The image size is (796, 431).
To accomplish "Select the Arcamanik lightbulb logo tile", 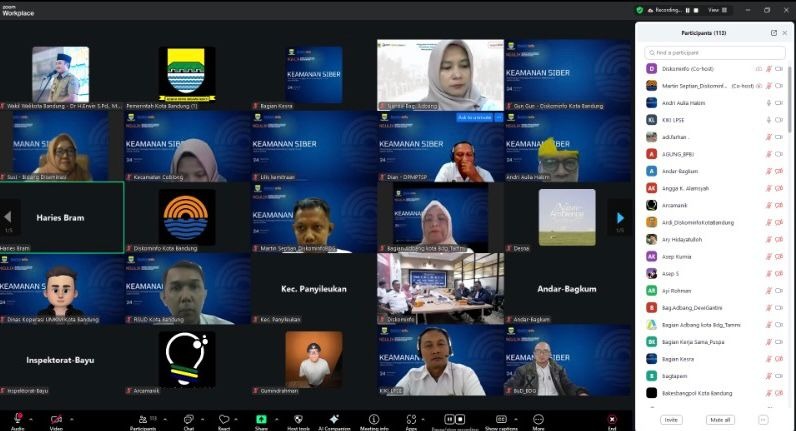I will [x=187, y=360].
